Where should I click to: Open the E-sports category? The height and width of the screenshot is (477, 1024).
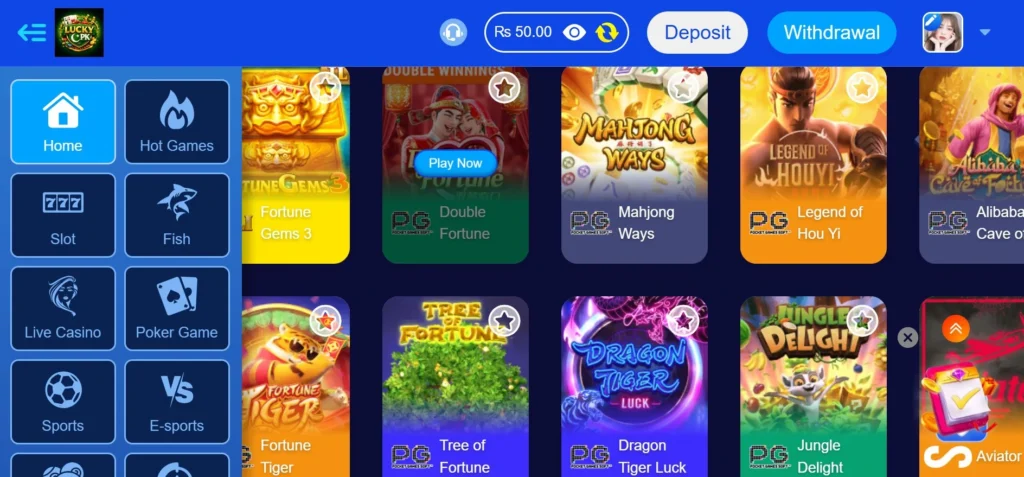[177, 402]
